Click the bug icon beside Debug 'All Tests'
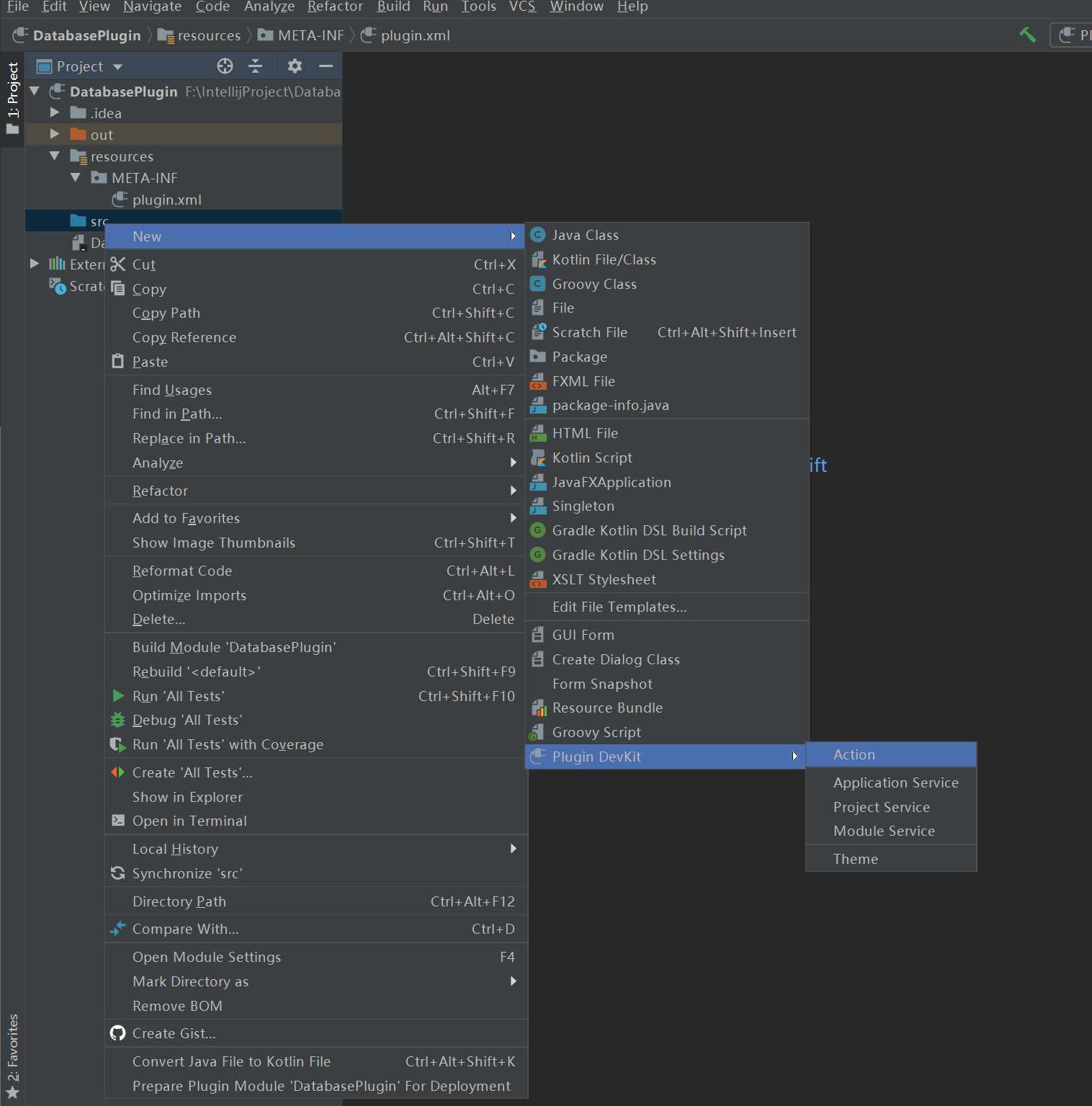Image resolution: width=1092 pixels, height=1106 pixels. pyautogui.click(x=118, y=720)
